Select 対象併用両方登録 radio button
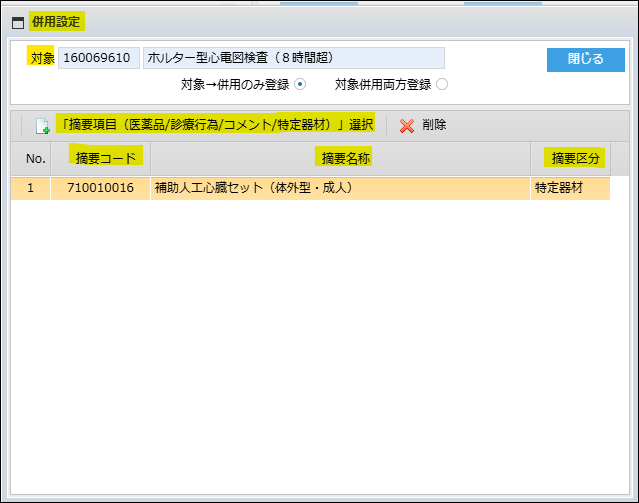This screenshot has height=503, width=639. (x=442, y=84)
